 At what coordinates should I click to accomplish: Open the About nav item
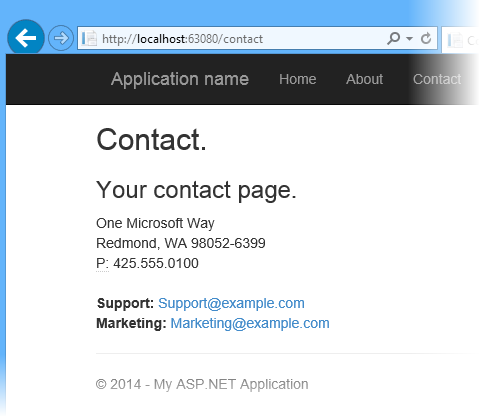tap(364, 79)
